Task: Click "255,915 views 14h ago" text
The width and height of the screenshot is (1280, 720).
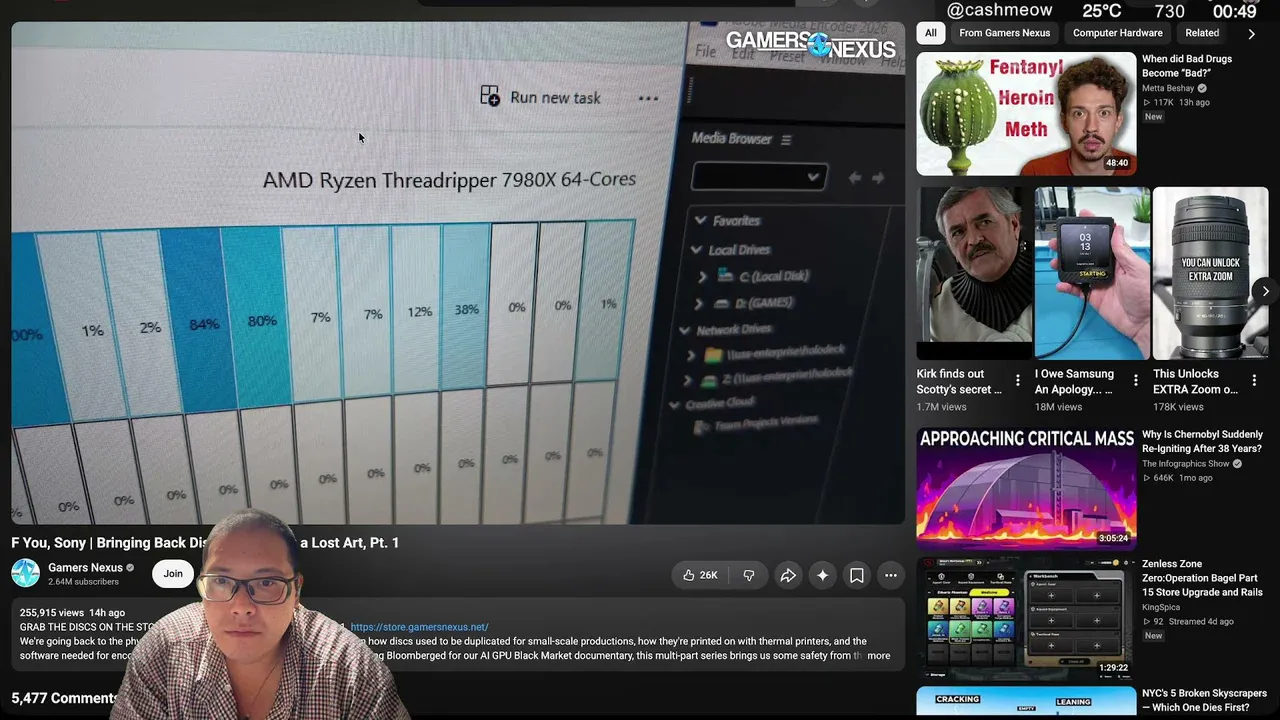Action: [72, 613]
